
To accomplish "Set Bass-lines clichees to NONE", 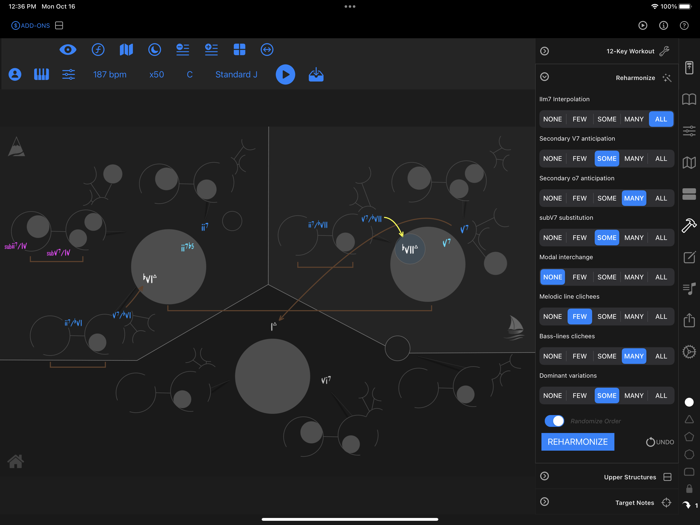I will pos(552,356).
